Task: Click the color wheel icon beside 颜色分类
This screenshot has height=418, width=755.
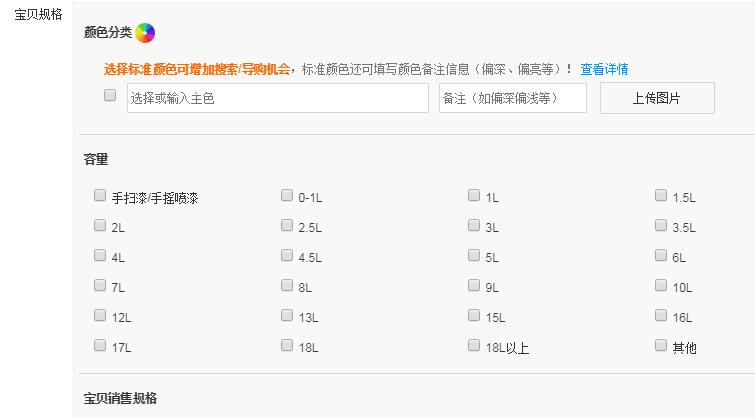Action: 145,33
